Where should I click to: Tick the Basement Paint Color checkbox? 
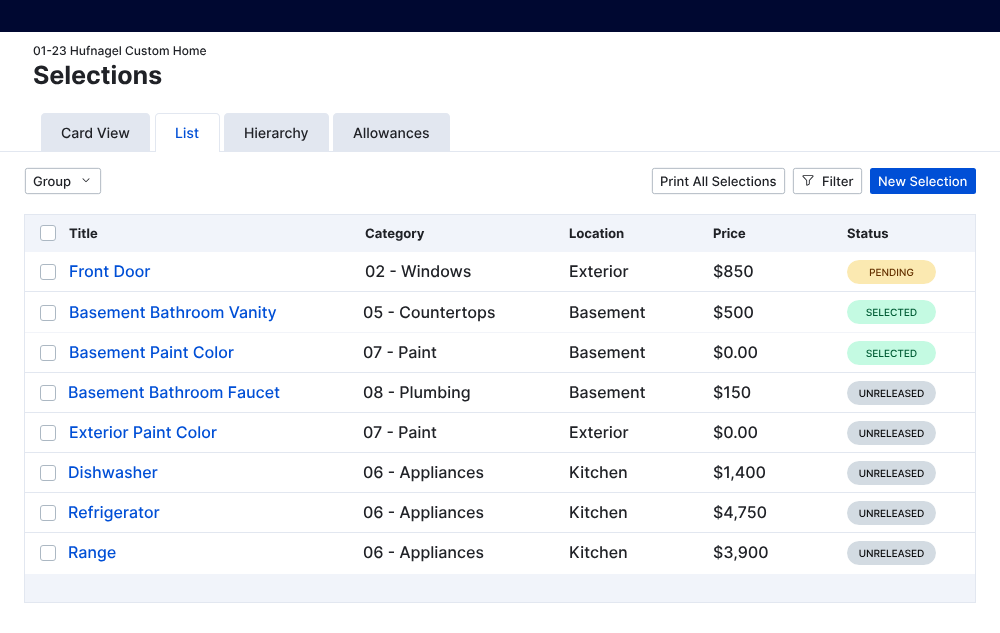tap(48, 353)
